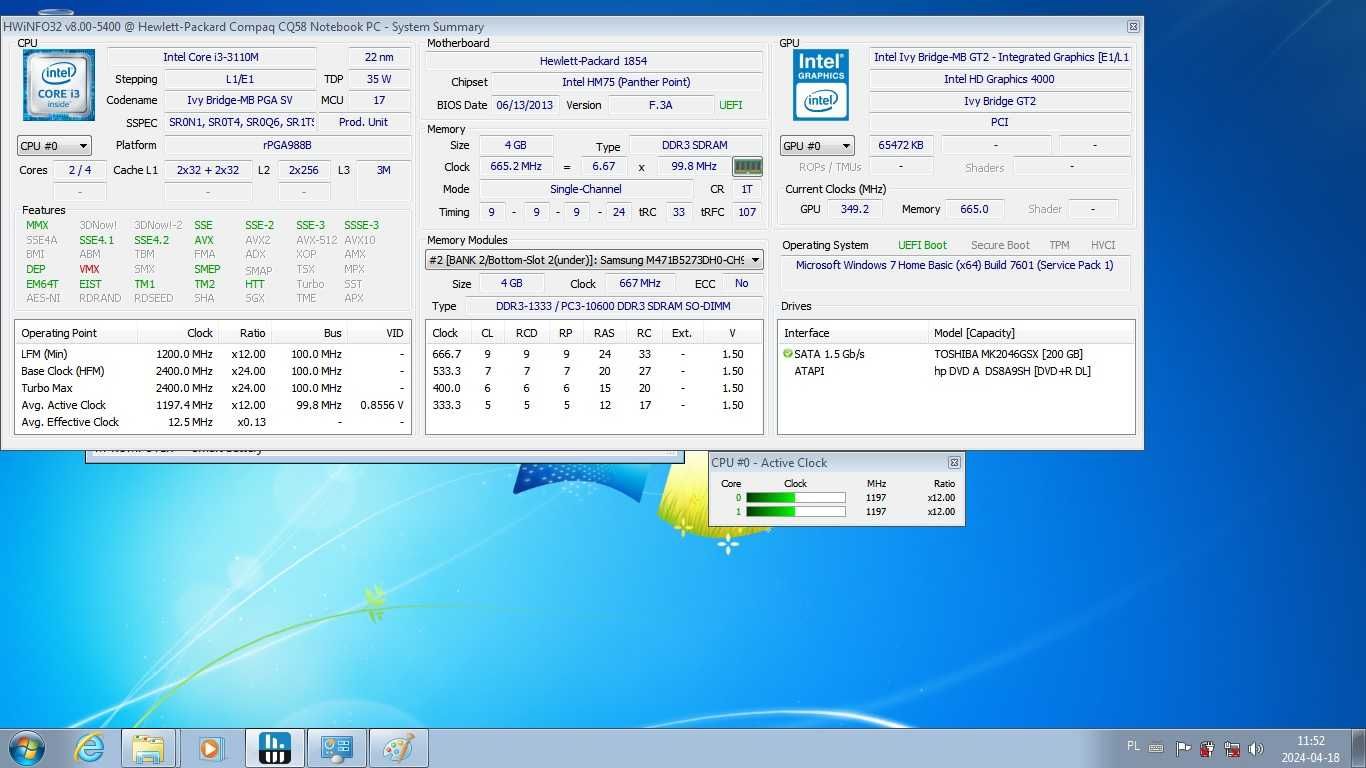
Task: Click the Intel Core i3-3110M name field
Action: [211, 57]
